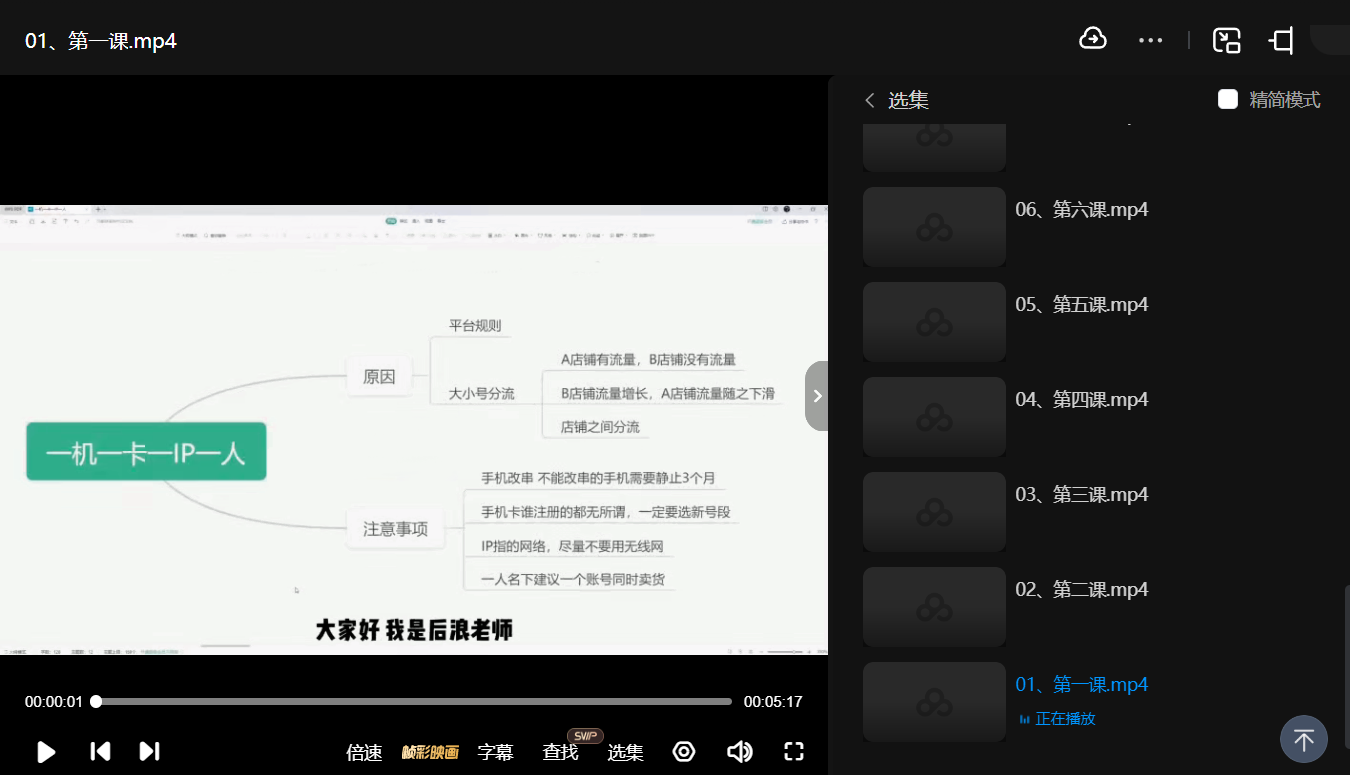Click the video progress bar
Screen dimensions: 1350x775
tap(414, 702)
